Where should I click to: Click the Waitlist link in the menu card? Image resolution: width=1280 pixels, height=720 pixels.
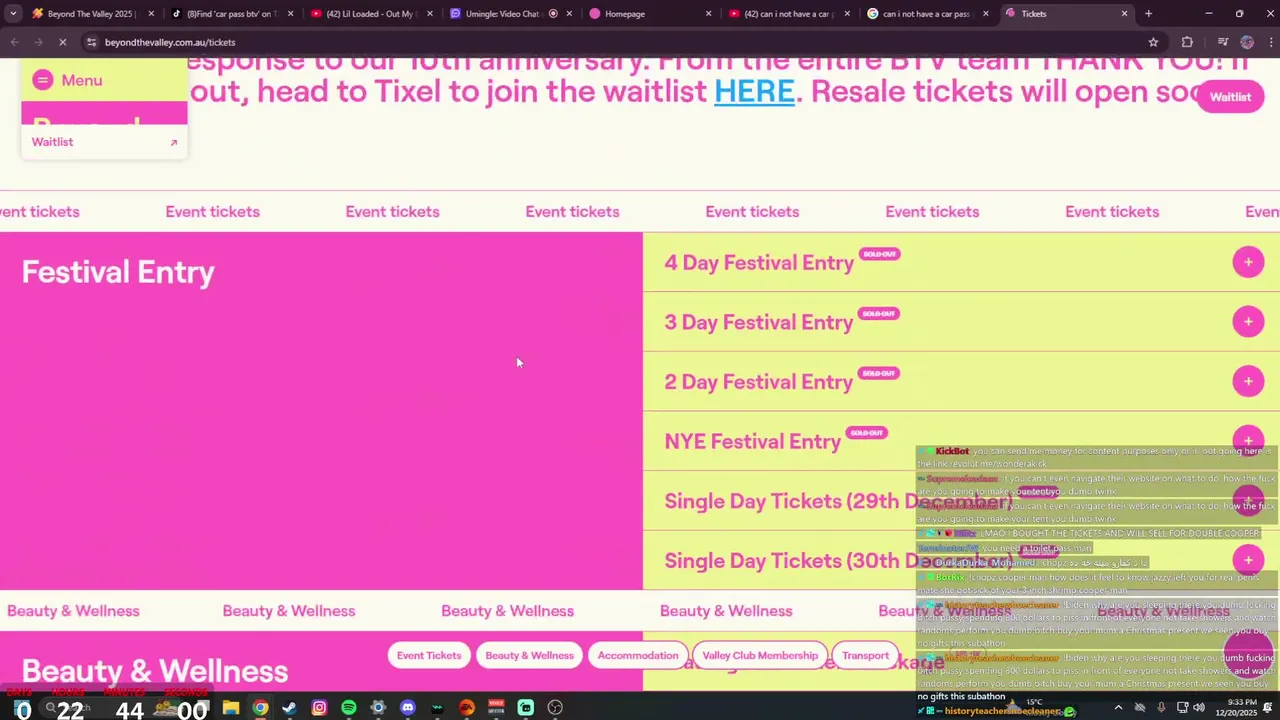[x=104, y=142]
